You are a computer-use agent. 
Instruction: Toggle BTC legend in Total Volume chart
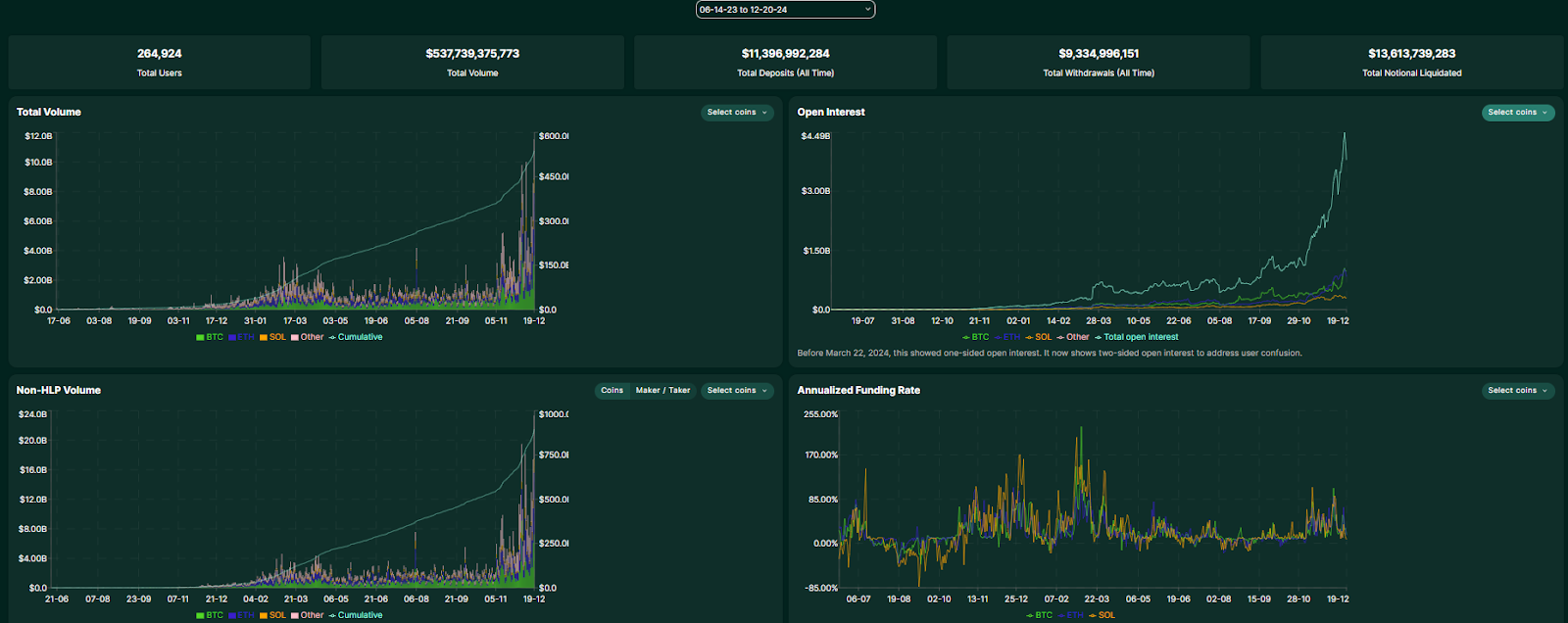point(210,337)
